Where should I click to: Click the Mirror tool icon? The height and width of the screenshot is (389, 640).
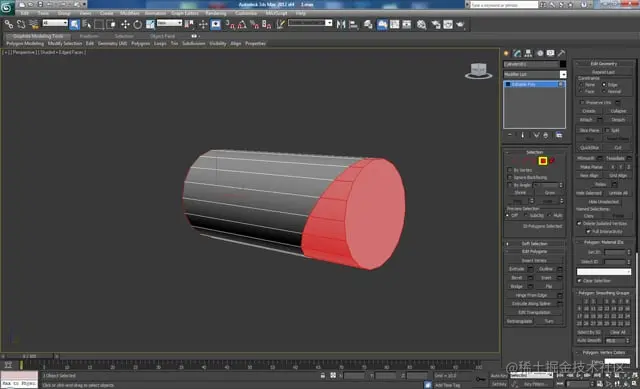tap(341, 24)
